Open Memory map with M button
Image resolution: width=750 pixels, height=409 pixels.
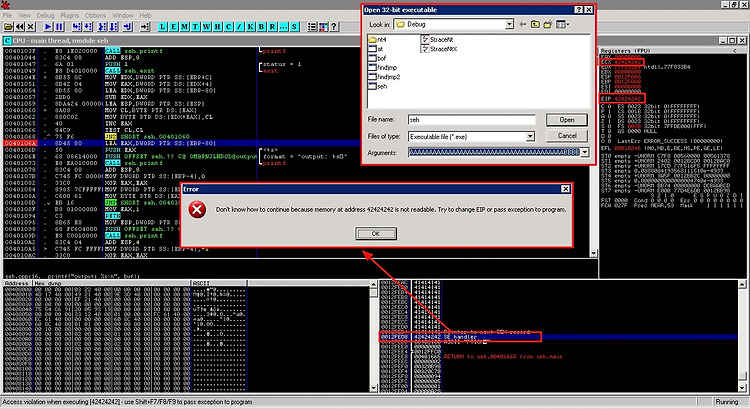click(185, 27)
